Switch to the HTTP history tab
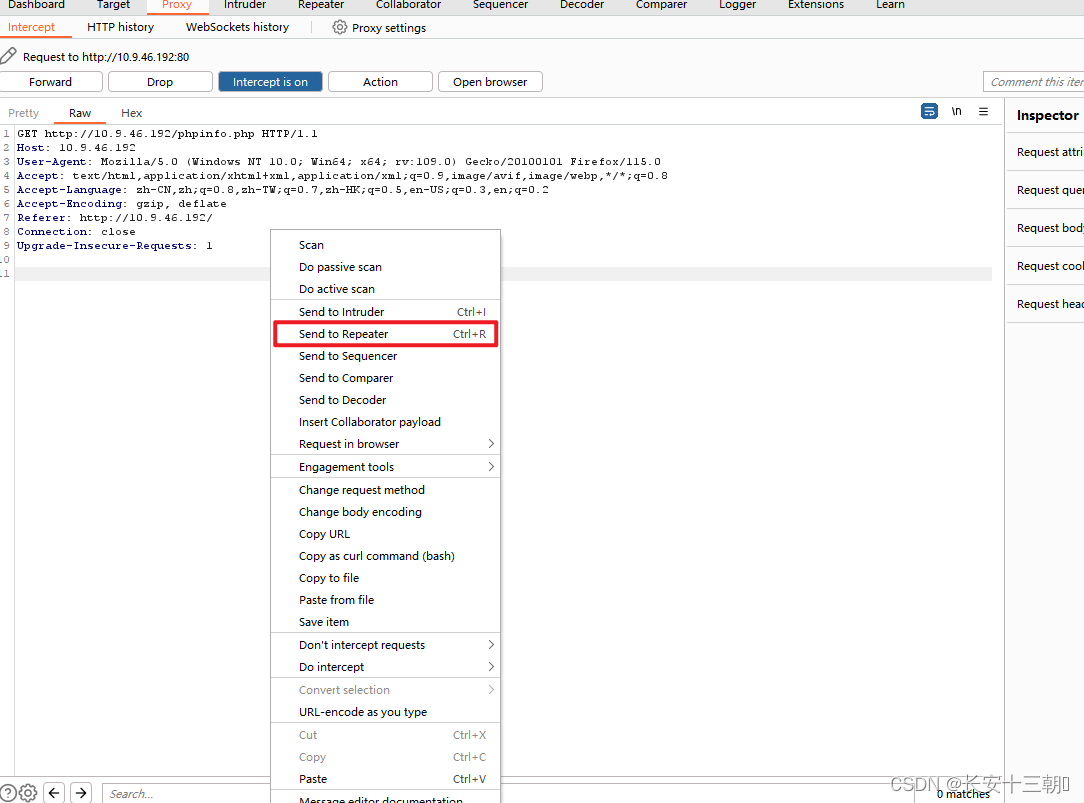This screenshot has height=803, width=1084. [120, 27]
